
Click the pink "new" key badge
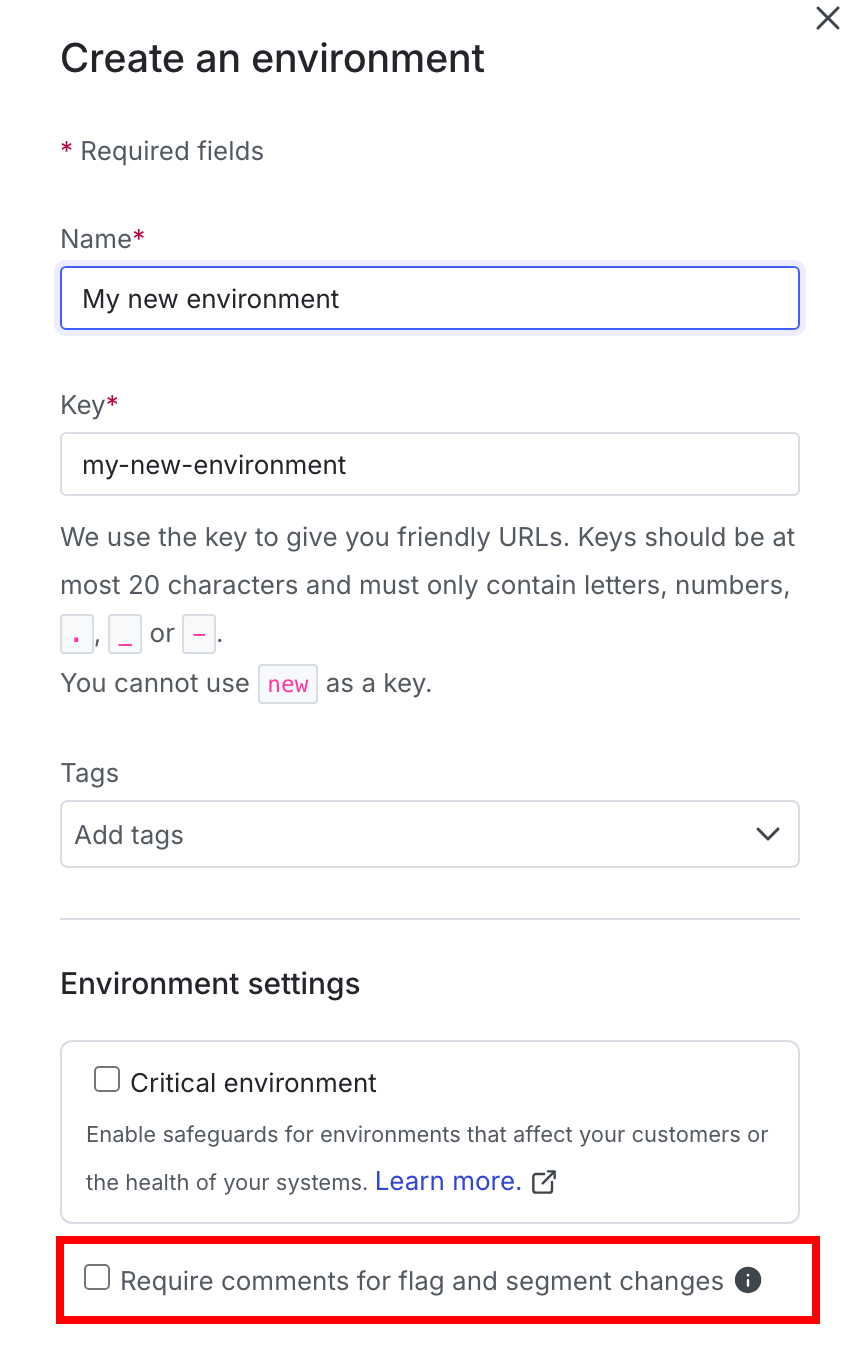coord(288,684)
